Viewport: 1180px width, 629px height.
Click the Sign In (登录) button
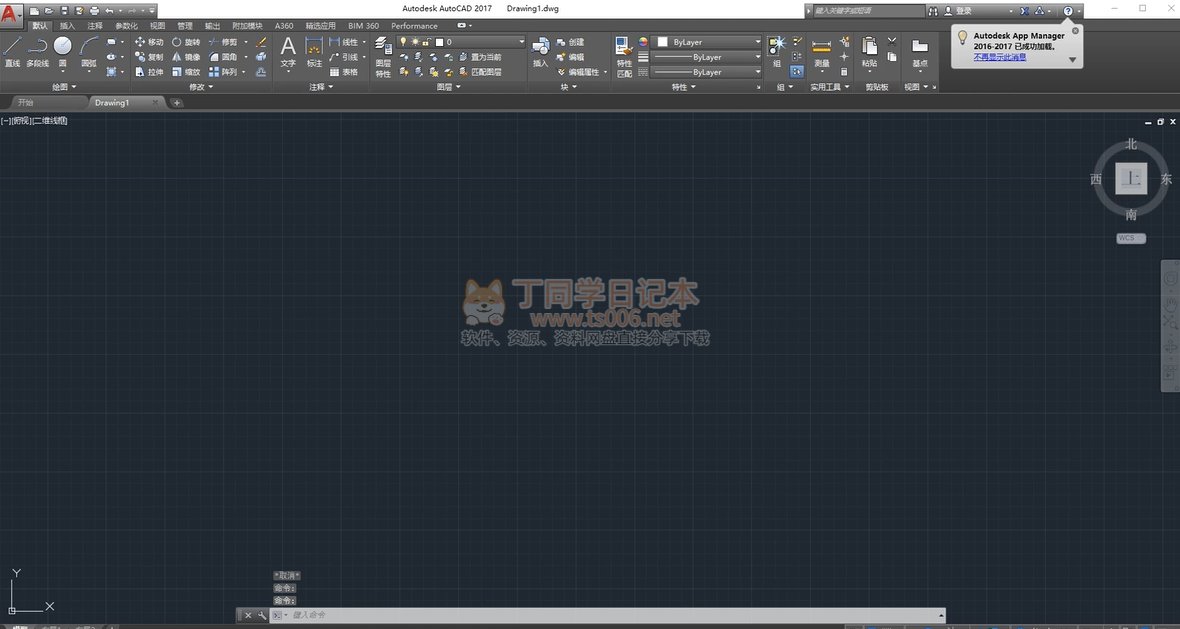(x=962, y=10)
